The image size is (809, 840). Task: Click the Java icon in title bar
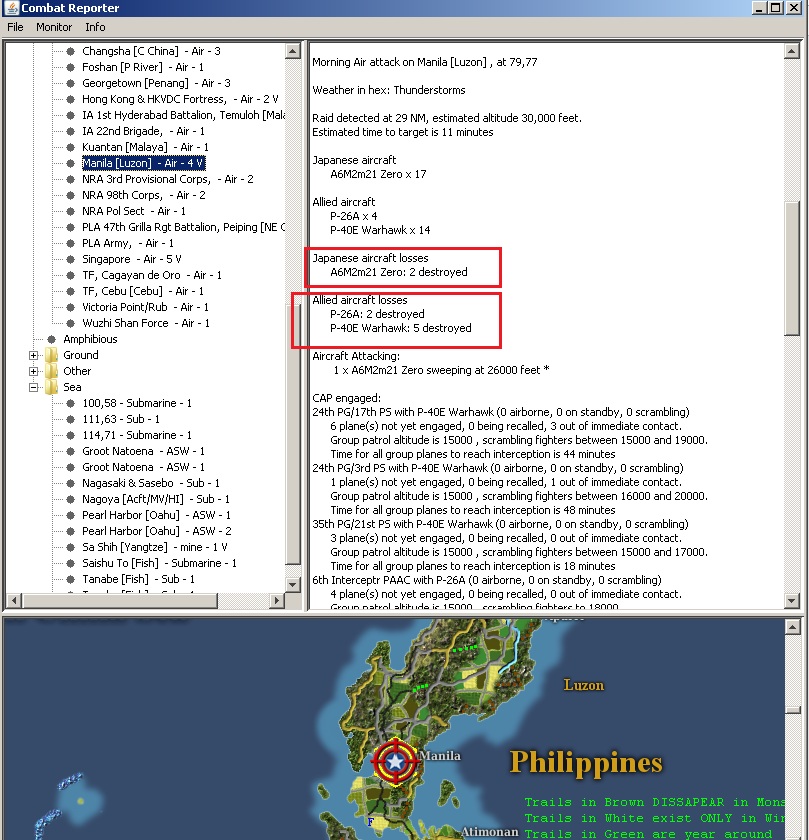click(11, 8)
